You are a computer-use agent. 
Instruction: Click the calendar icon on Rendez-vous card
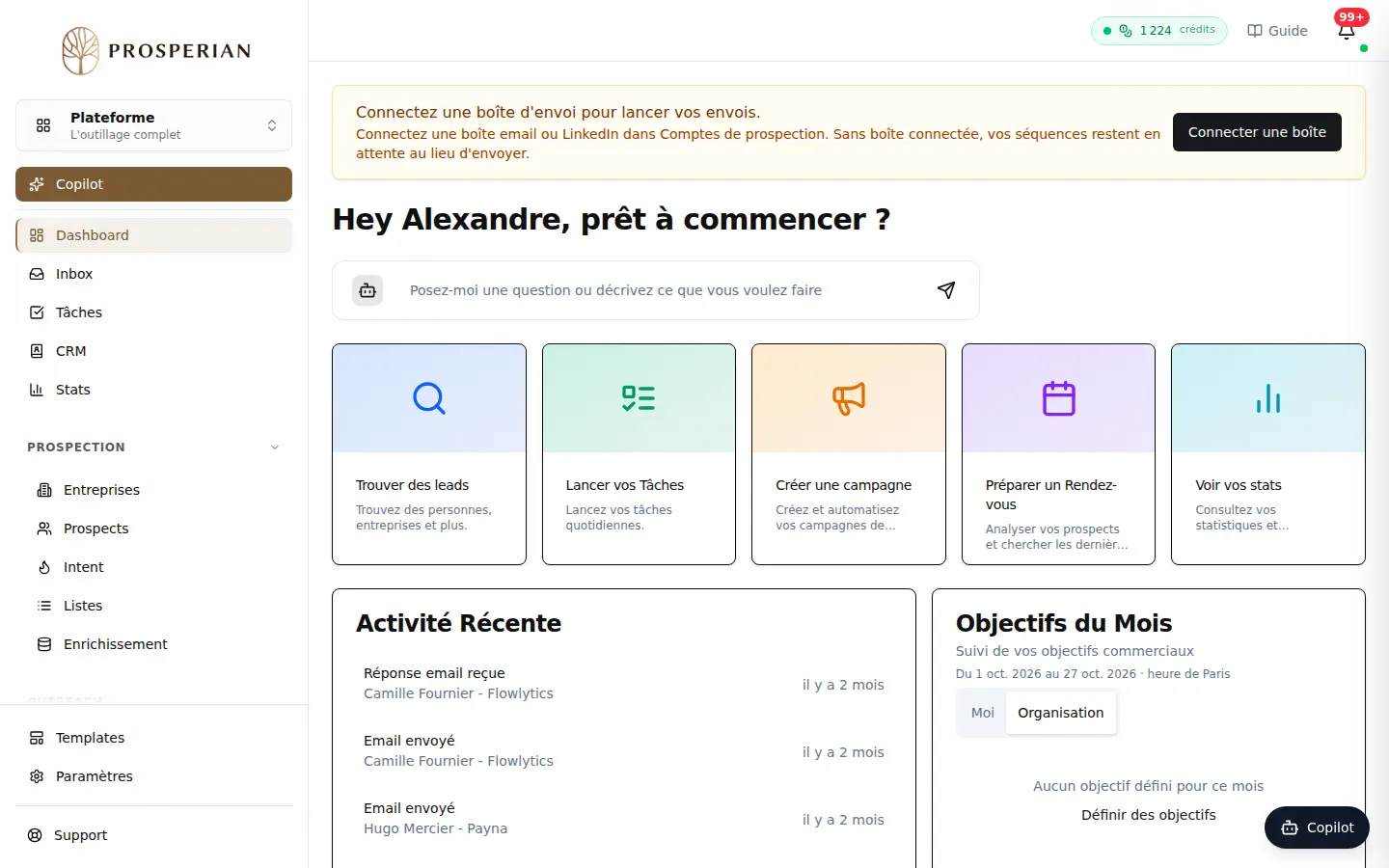[1058, 398]
